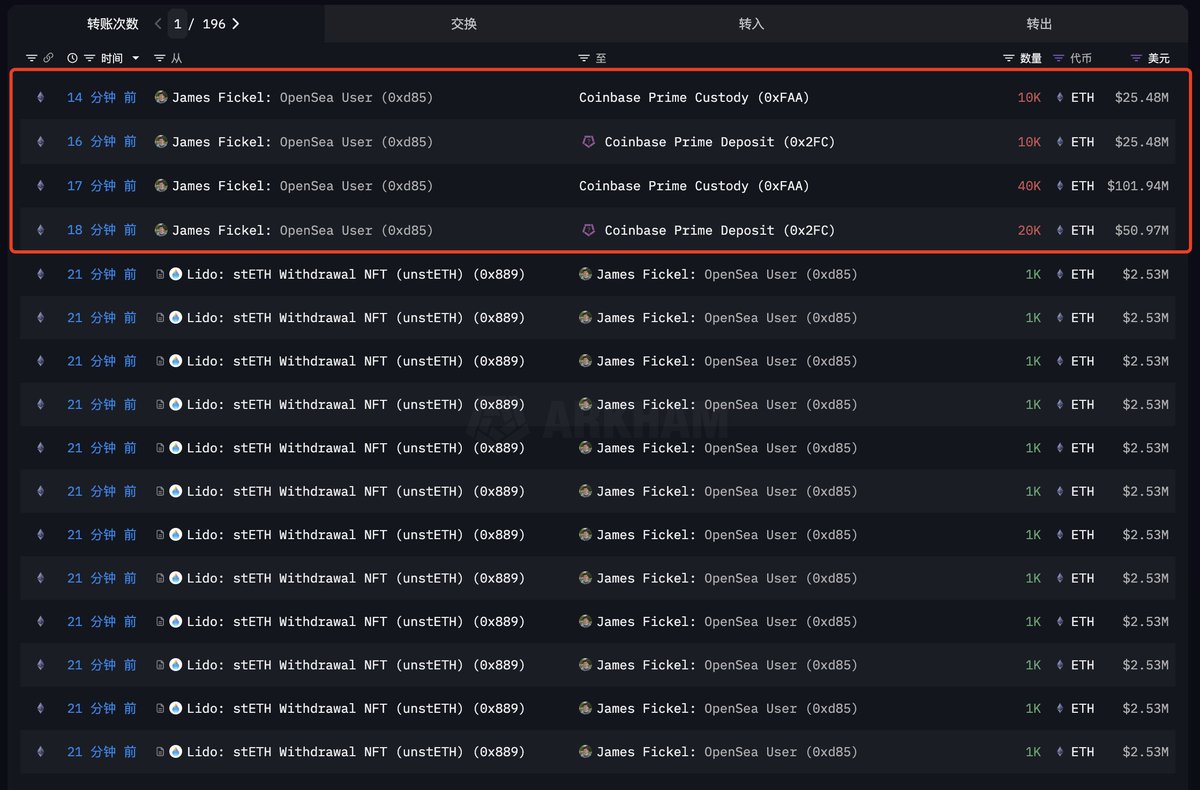Go to the previous page with left chevron
The width and height of the screenshot is (1200, 790).
click(x=158, y=23)
